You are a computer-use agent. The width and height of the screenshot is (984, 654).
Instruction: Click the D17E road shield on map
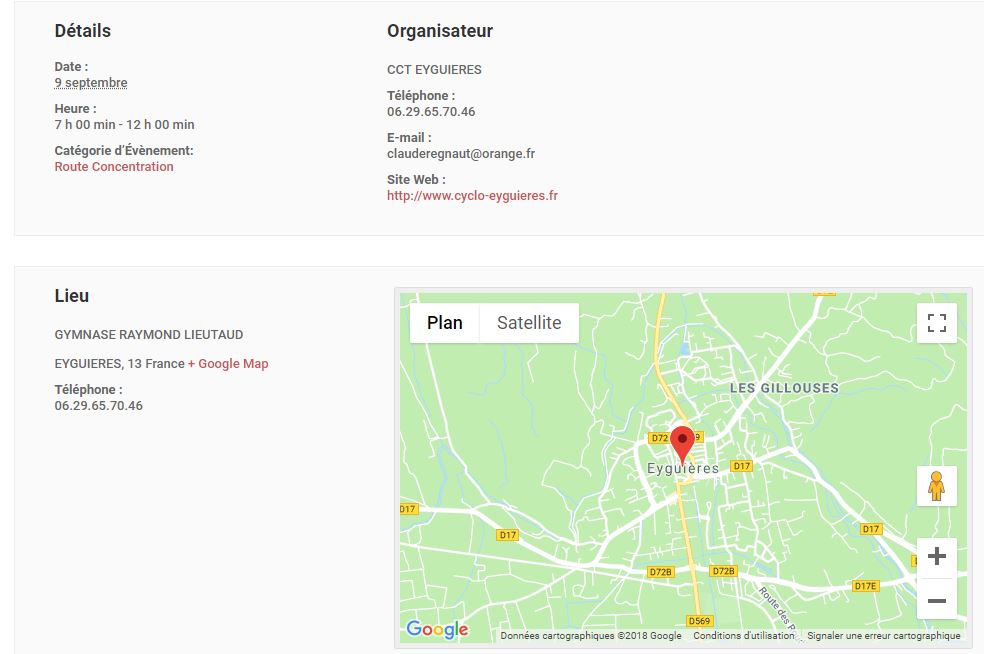click(x=865, y=586)
